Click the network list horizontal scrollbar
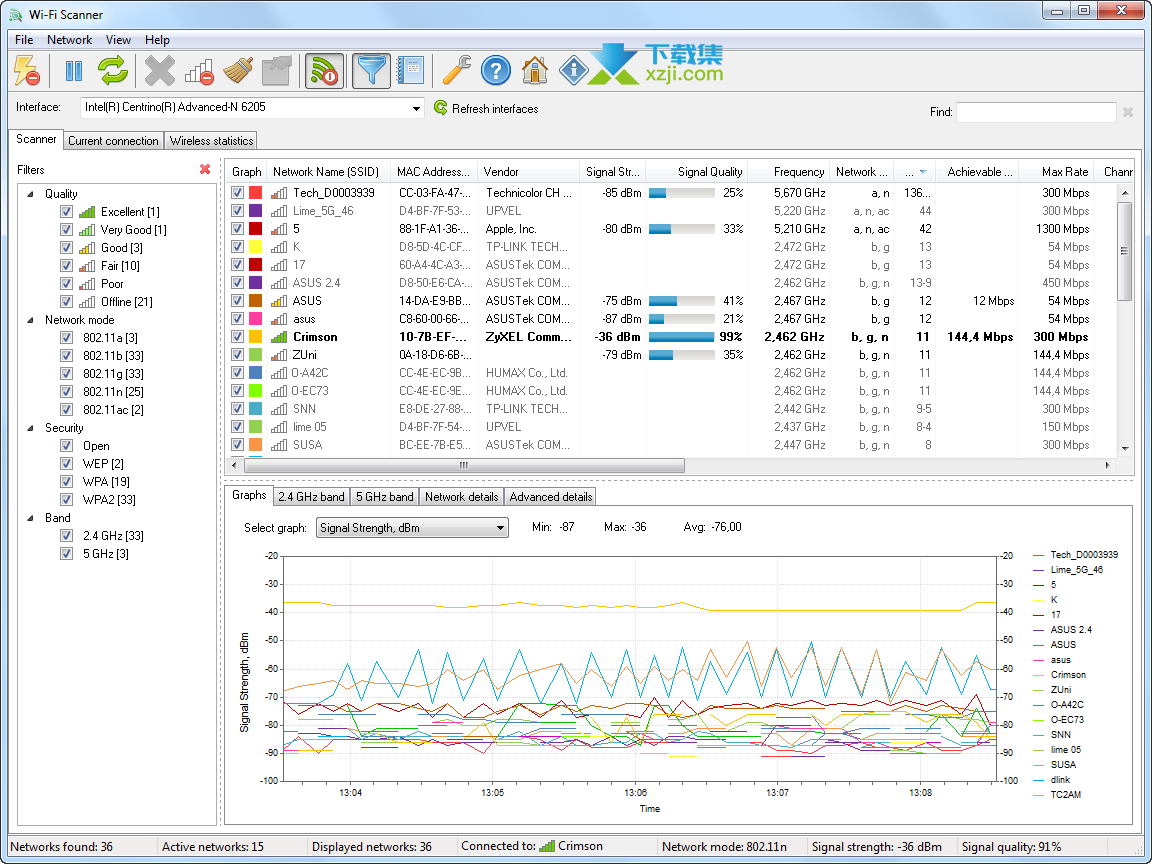 tap(462, 466)
